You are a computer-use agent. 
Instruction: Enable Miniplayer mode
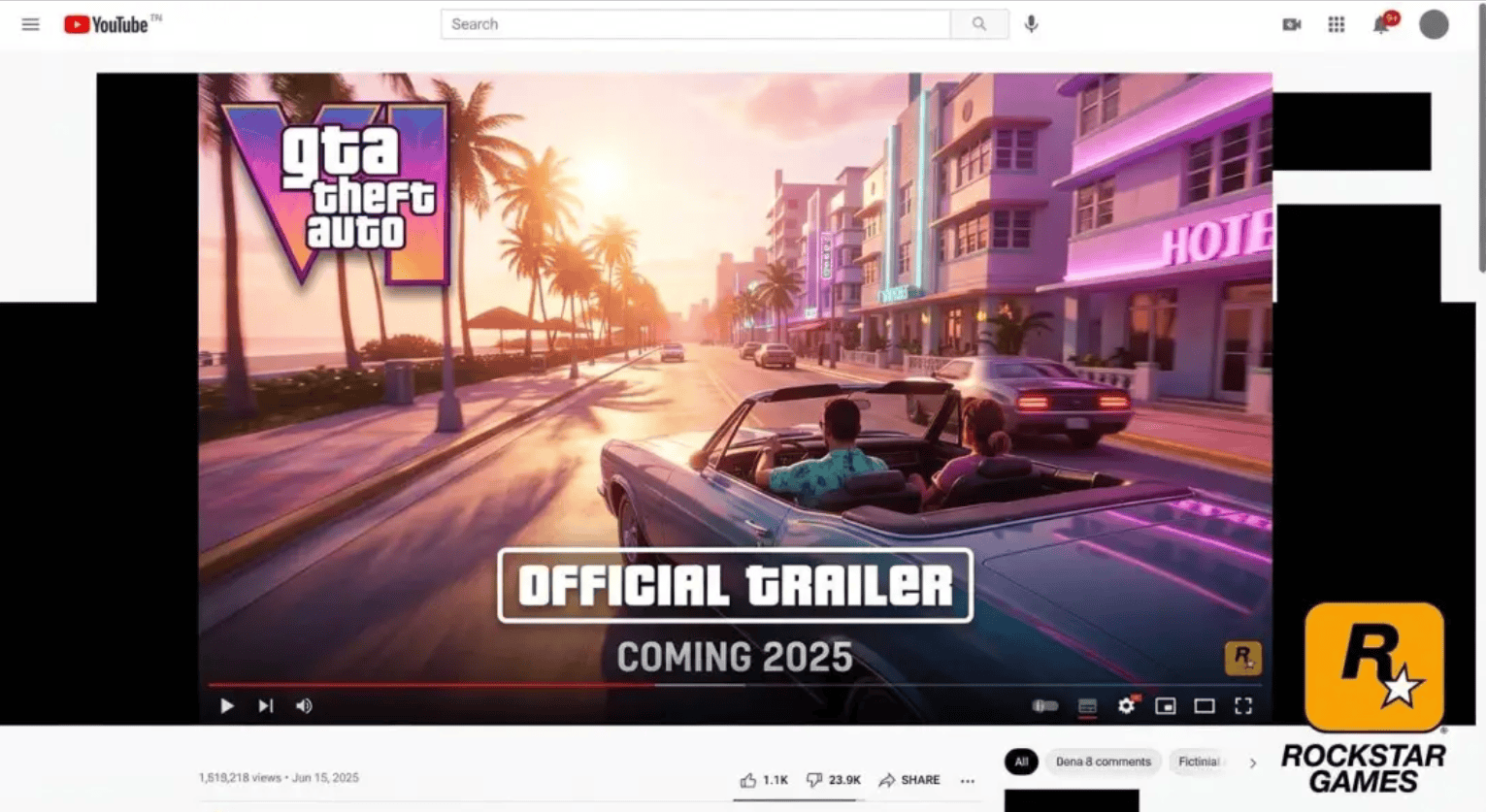point(1165,706)
